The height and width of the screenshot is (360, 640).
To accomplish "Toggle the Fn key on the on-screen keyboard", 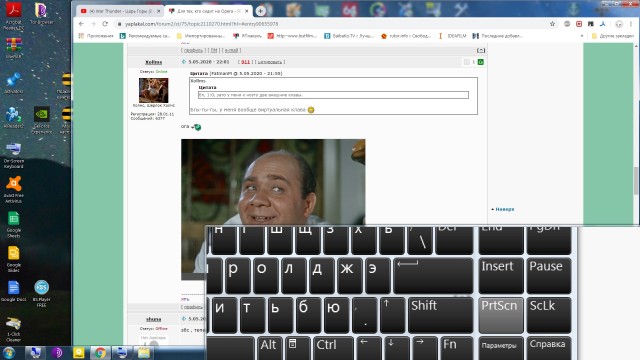I will coord(457,348).
